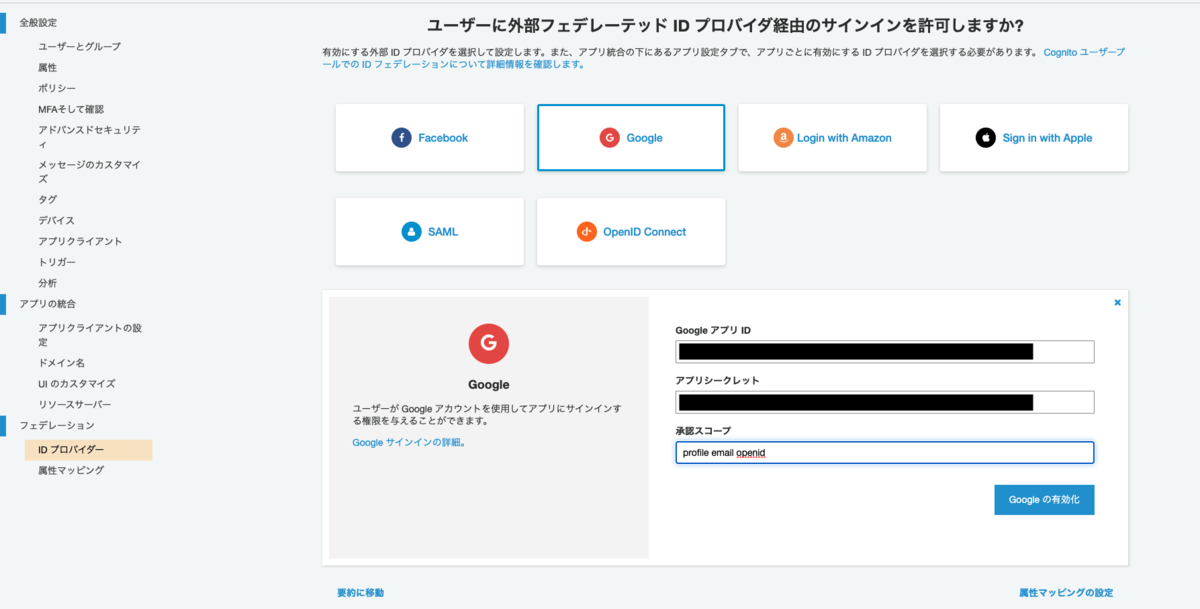
Task: Open 属性マッピングの設定 link
Action: pyautogui.click(x=1066, y=593)
